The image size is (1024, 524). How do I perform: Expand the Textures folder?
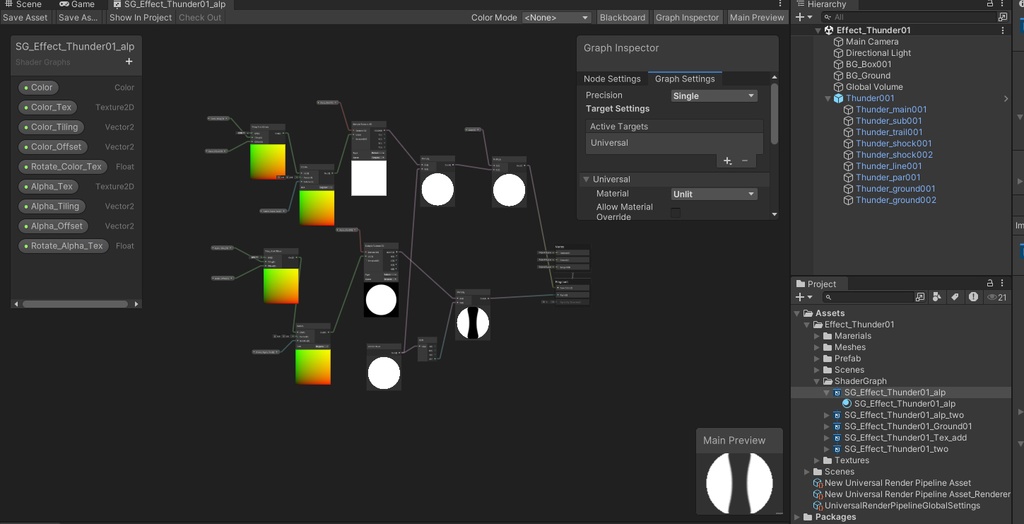(817, 461)
